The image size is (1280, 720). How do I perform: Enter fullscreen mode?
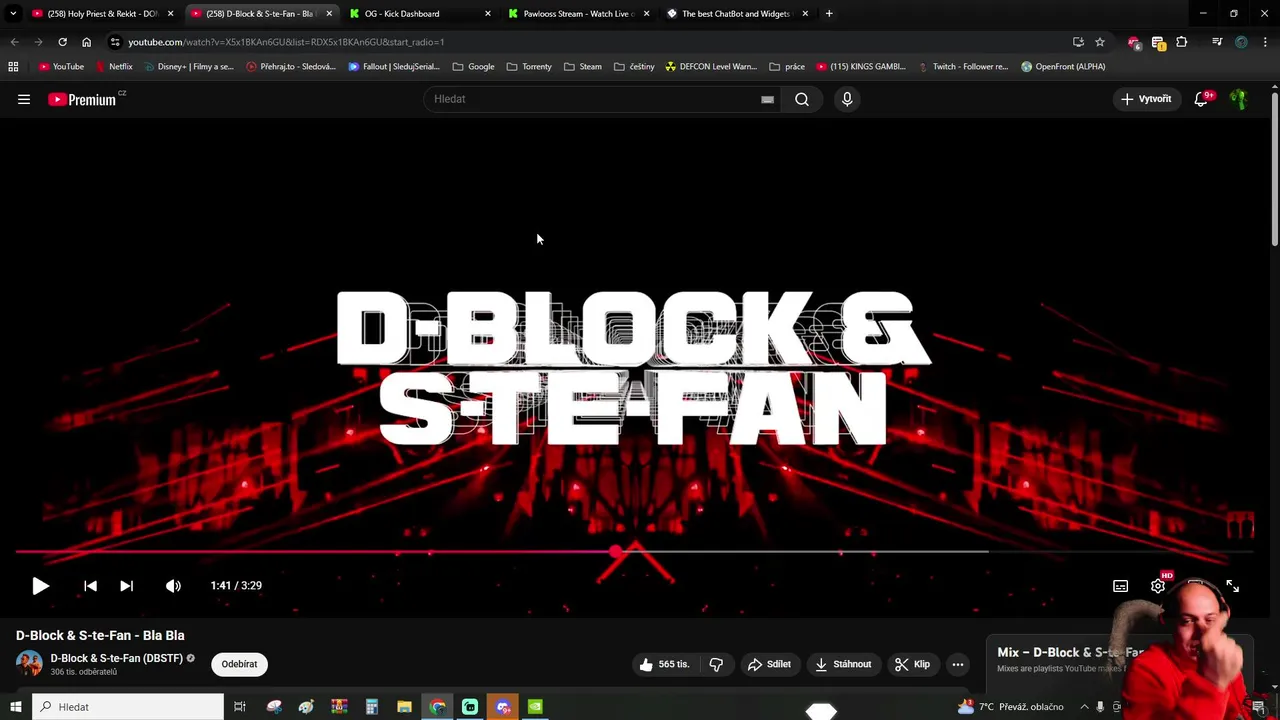(1232, 586)
